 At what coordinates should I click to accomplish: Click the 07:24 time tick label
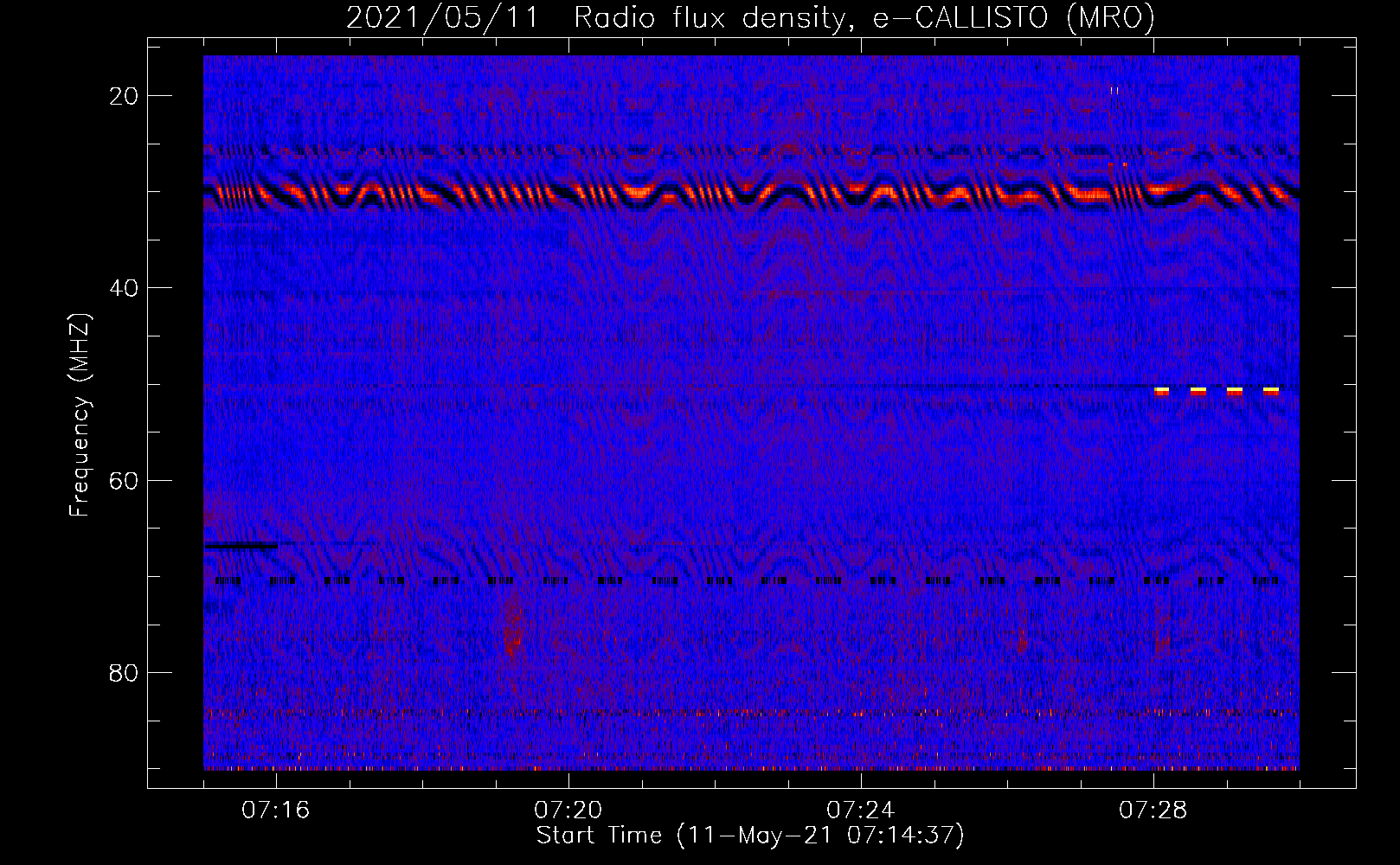pyautogui.click(x=861, y=811)
